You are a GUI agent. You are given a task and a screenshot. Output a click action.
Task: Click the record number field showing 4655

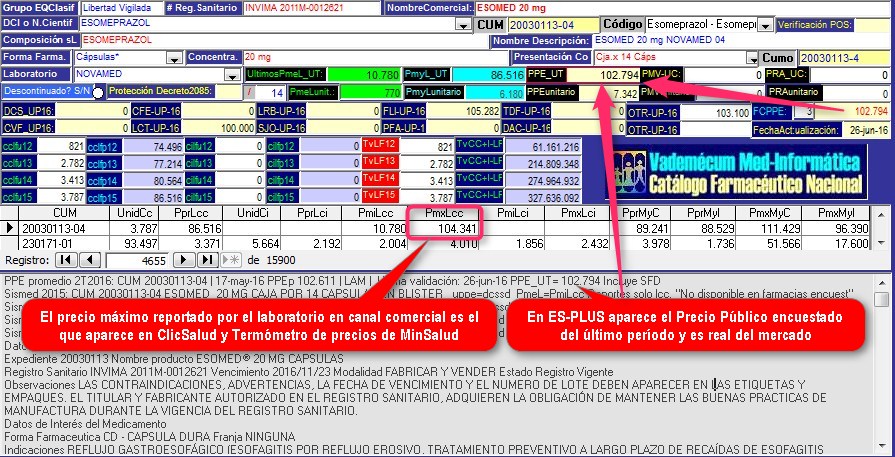click(x=137, y=261)
